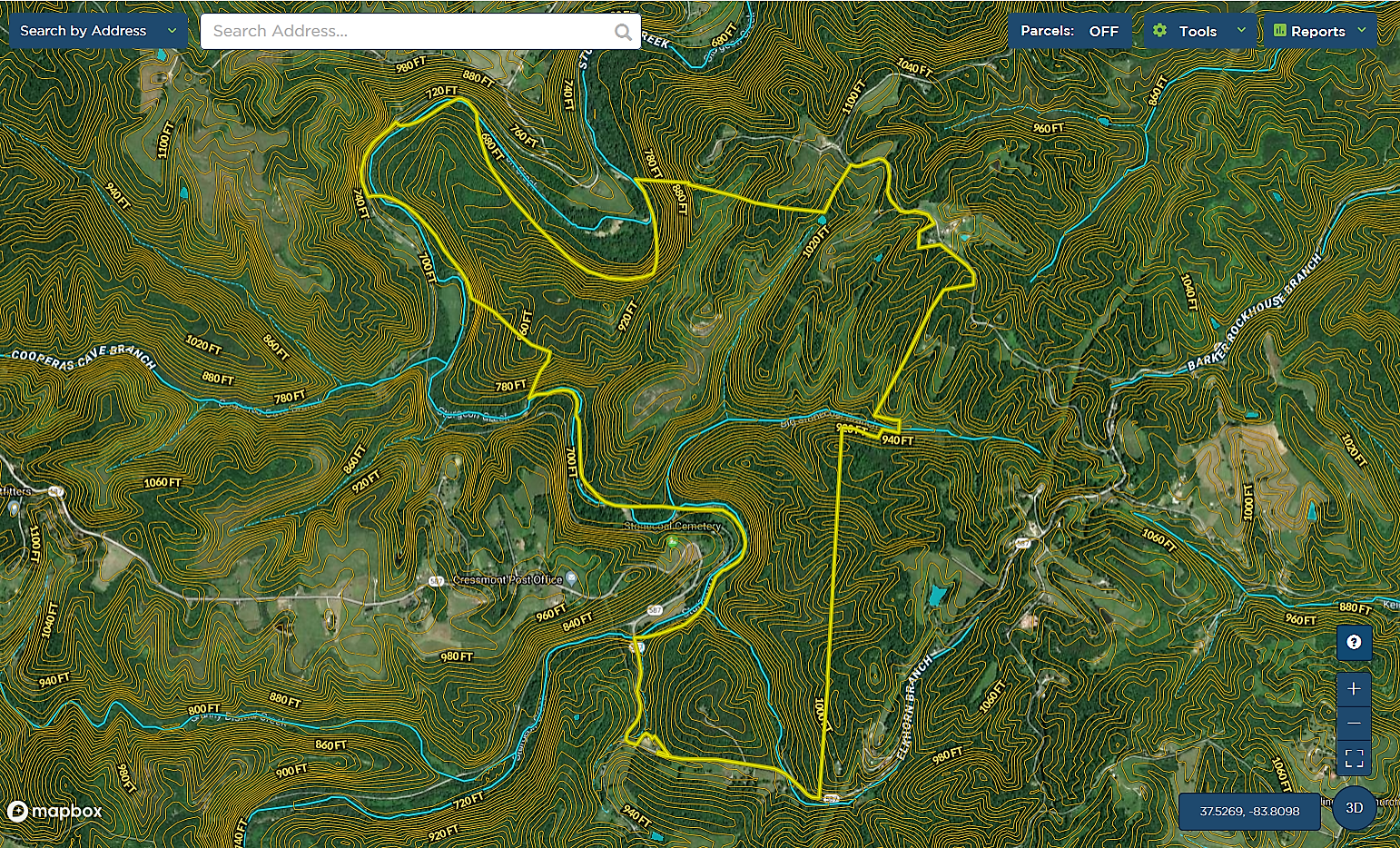1400x848 pixels.
Task: Open the help question mark button
Action: 1354,643
